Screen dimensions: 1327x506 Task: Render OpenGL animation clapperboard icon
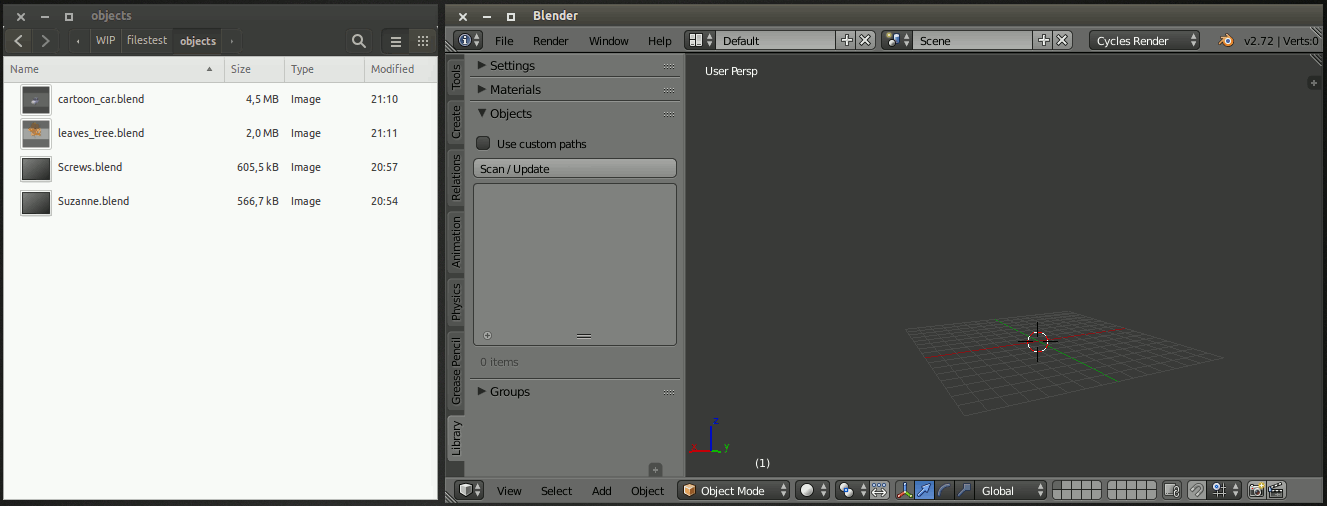point(1276,490)
